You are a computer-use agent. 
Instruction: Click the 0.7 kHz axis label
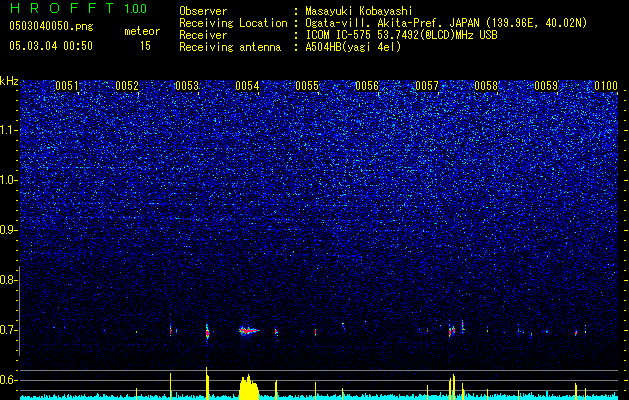coord(8,330)
